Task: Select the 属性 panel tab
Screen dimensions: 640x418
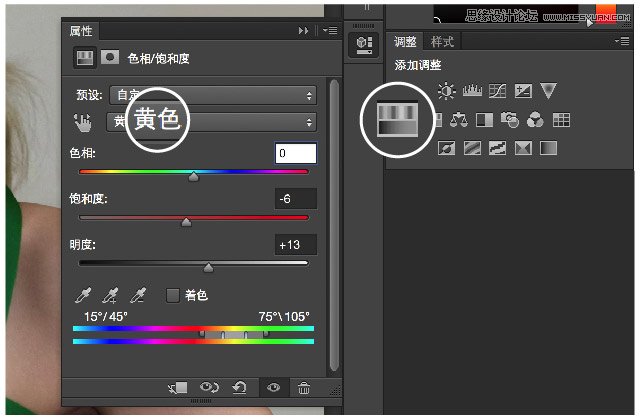Action: click(x=81, y=31)
